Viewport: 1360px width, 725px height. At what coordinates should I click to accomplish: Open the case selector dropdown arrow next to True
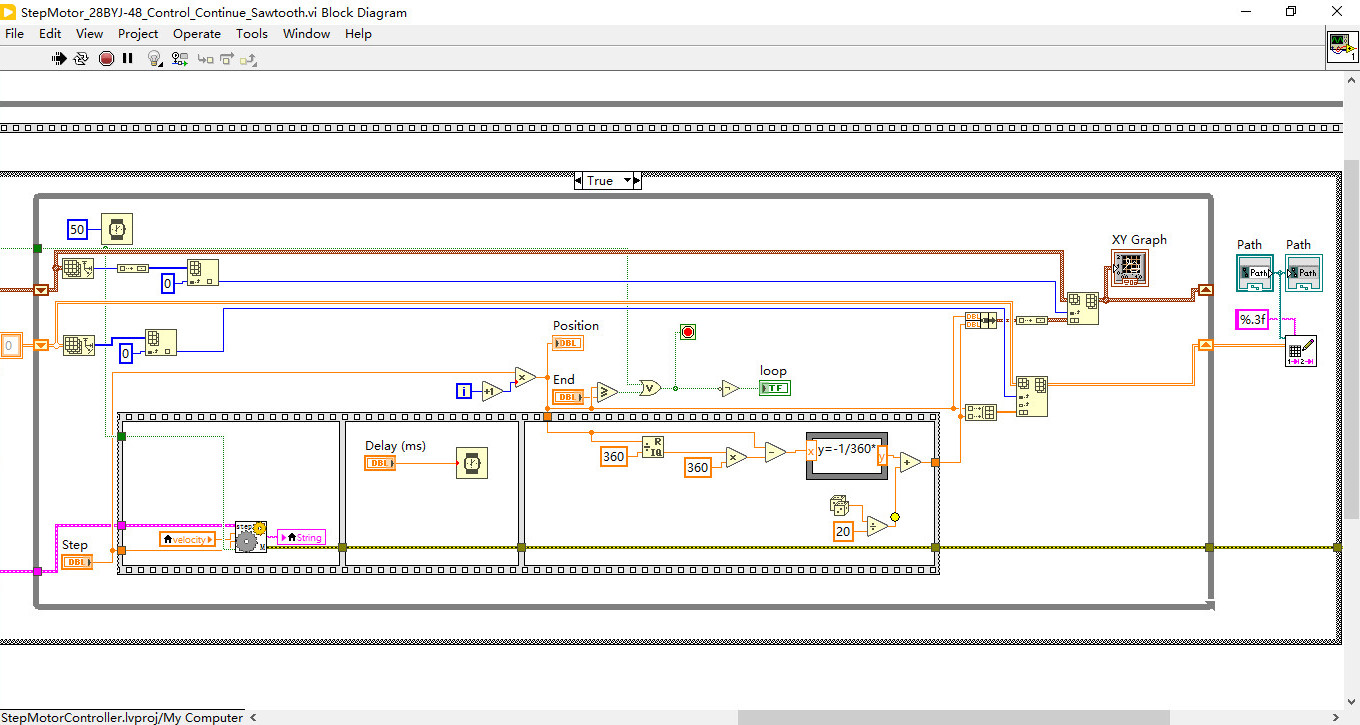[628, 181]
